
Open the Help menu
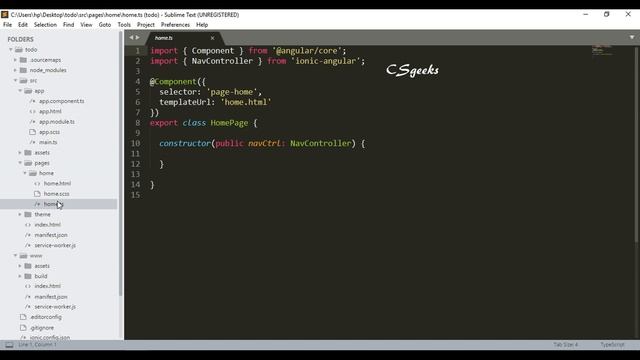[x=202, y=24]
